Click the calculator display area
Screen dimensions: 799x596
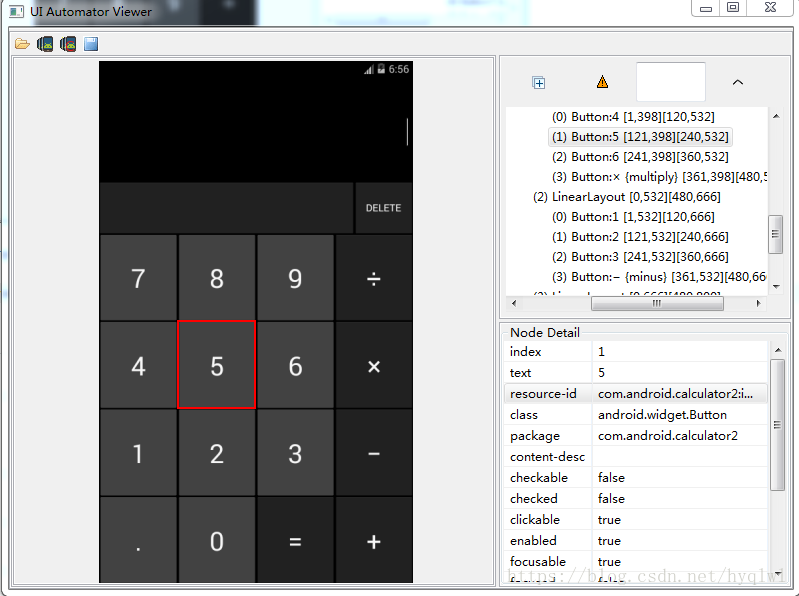pyautogui.click(x=256, y=130)
